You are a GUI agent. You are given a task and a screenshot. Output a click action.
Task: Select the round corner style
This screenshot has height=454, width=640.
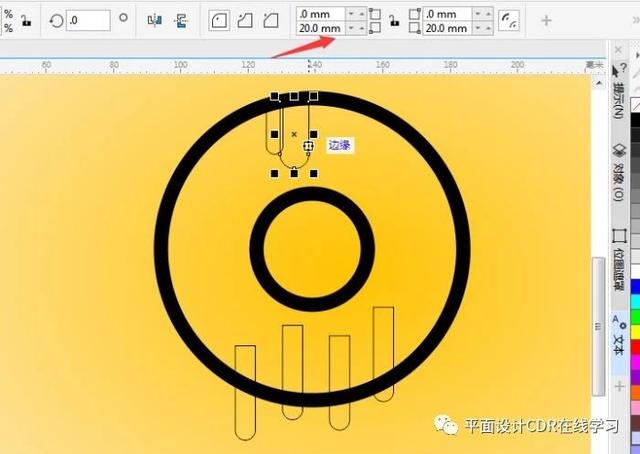click(219, 20)
